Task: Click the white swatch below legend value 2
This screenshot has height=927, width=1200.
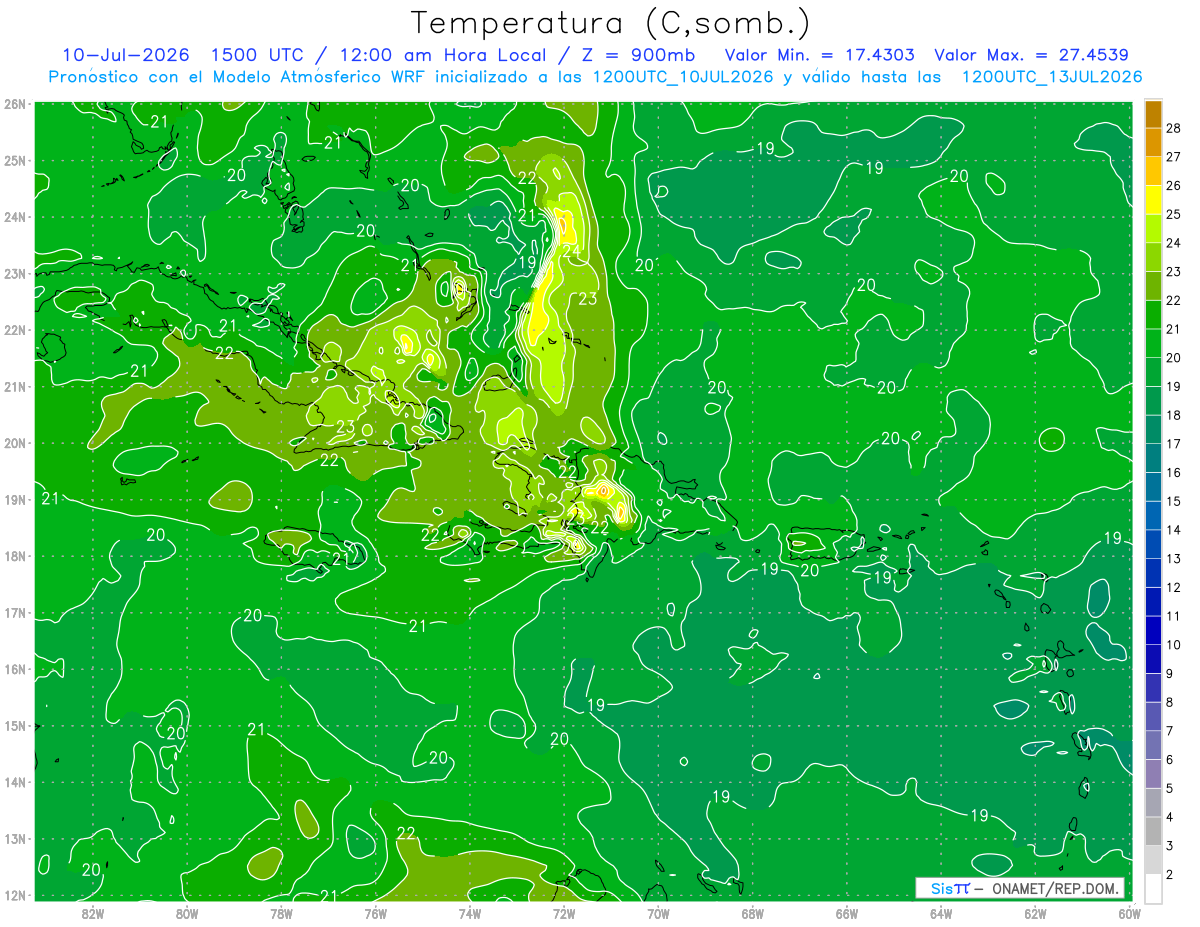Action: coord(1153,887)
